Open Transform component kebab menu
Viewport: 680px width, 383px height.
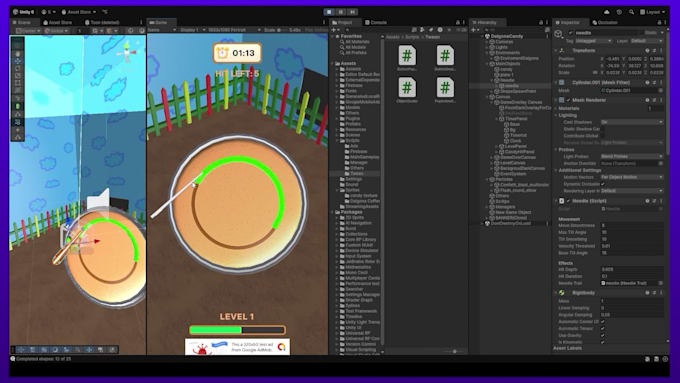pos(661,51)
